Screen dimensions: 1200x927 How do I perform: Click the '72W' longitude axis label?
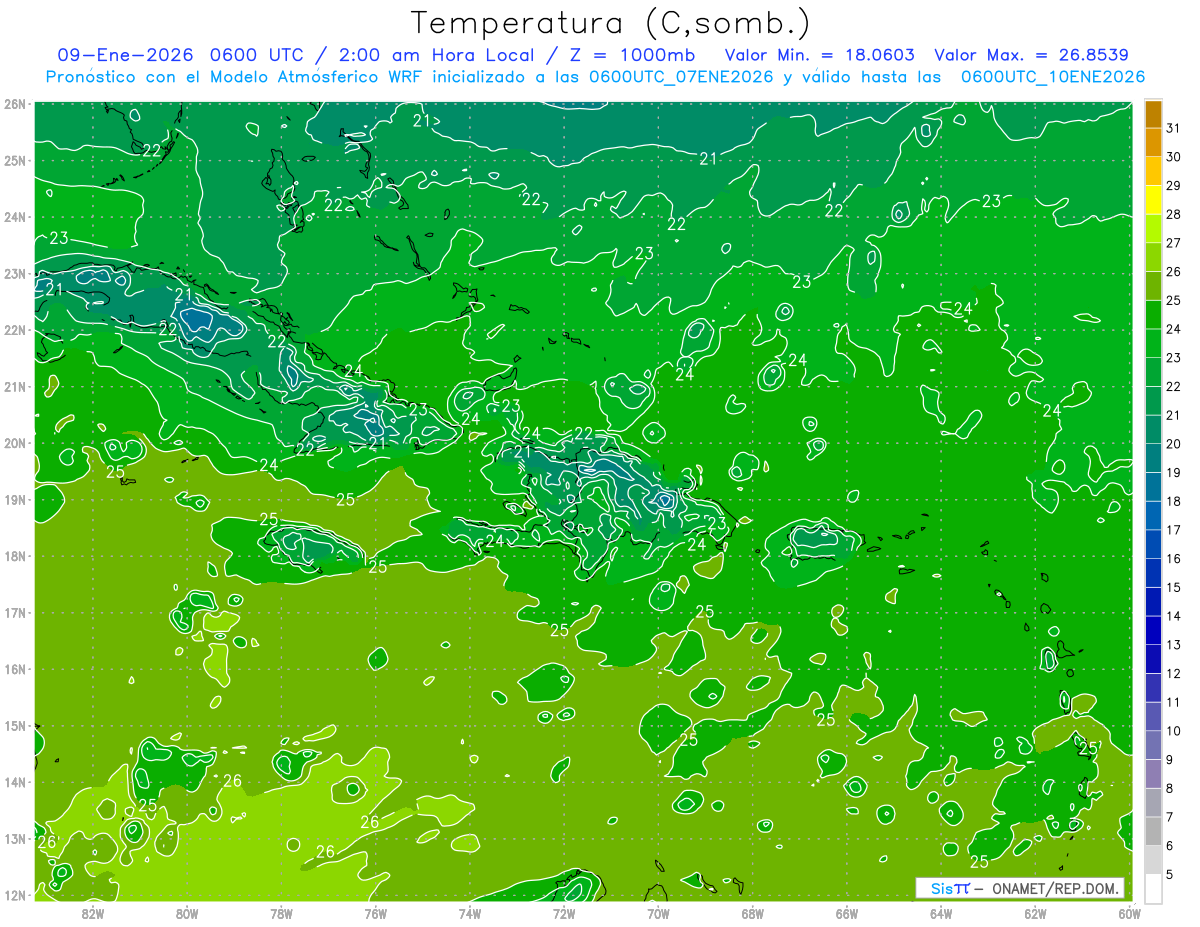click(564, 913)
